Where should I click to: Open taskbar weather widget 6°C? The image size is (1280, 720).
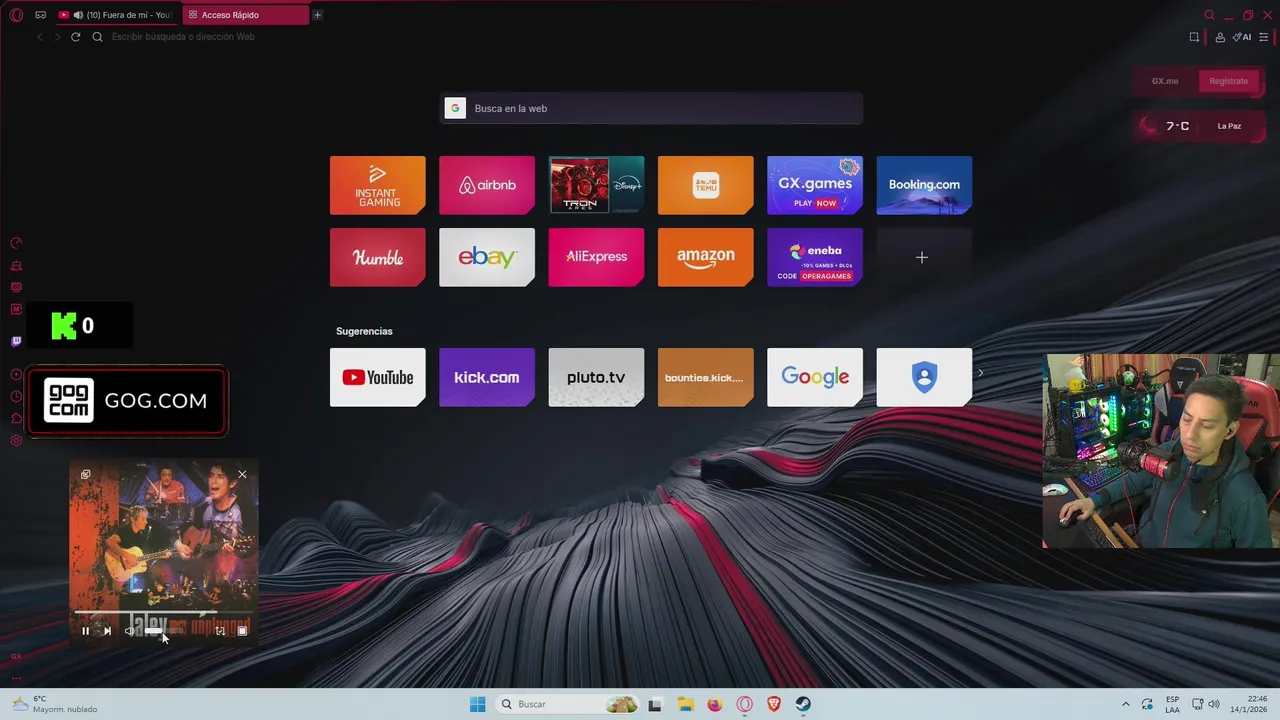(x=55, y=704)
